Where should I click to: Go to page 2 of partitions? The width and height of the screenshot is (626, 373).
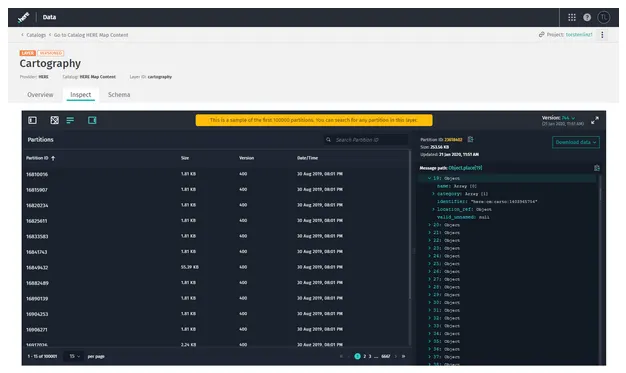click(x=365, y=356)
